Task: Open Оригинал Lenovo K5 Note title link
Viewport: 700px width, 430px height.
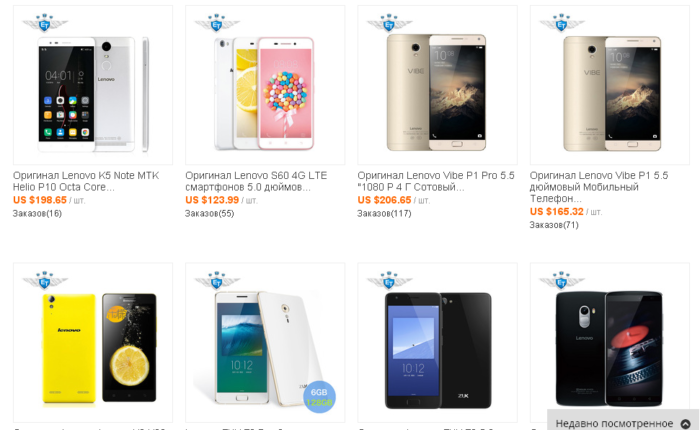Action: point(86,181)
